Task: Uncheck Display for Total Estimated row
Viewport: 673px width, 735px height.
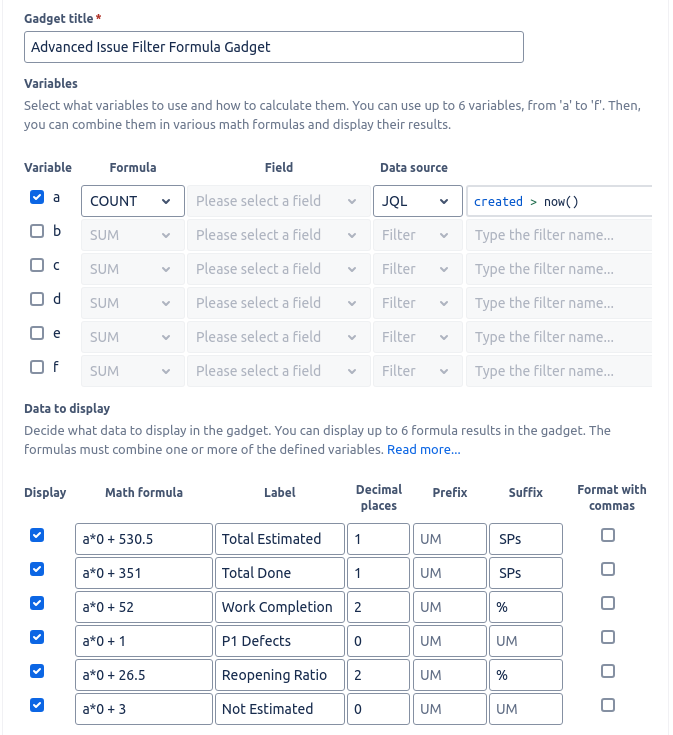Action: pyautogui.click(x=37, y=536)
